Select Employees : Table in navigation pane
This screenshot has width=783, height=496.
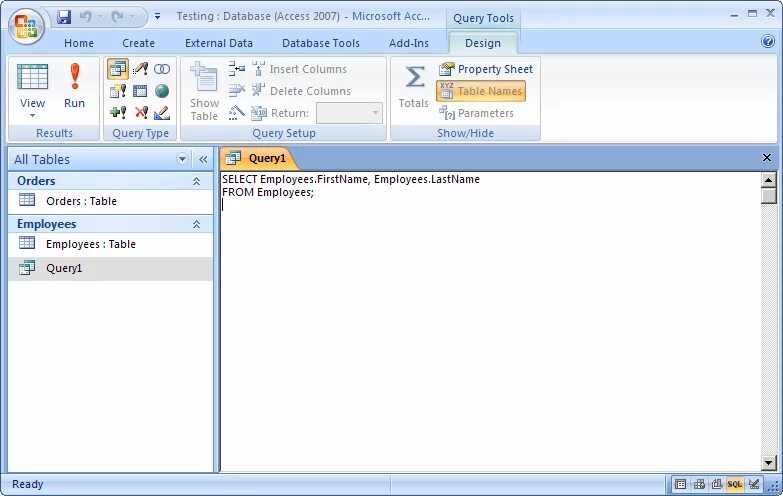click(x=110, y=244)
